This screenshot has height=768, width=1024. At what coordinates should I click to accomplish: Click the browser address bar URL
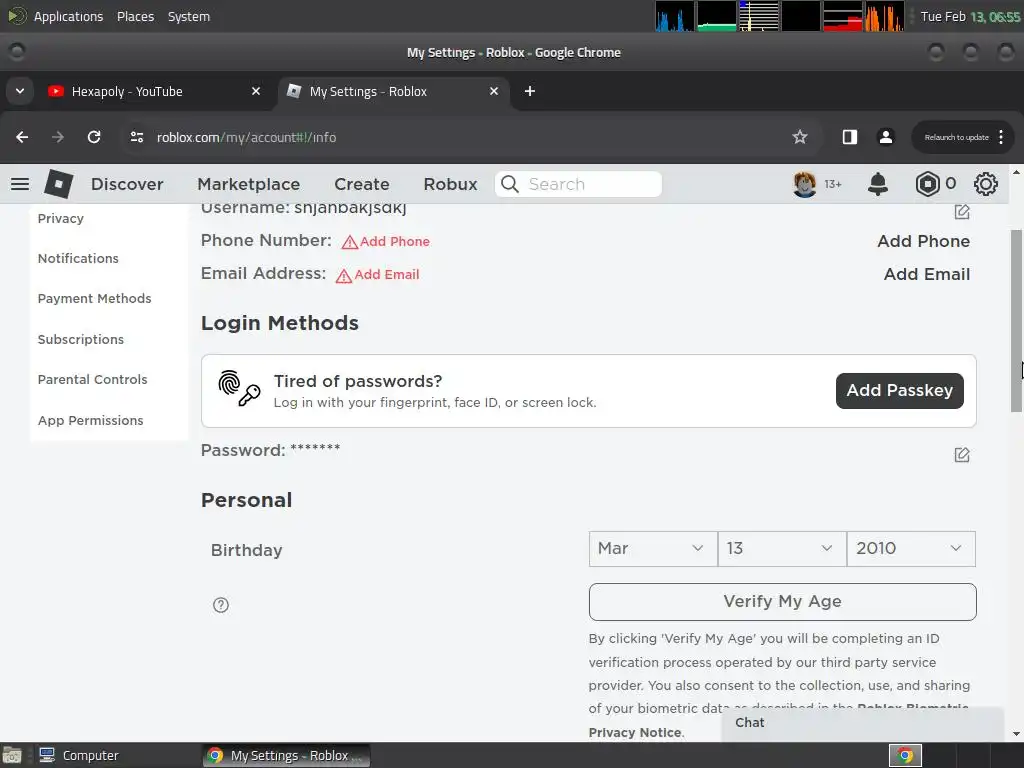tap(247, 137)
